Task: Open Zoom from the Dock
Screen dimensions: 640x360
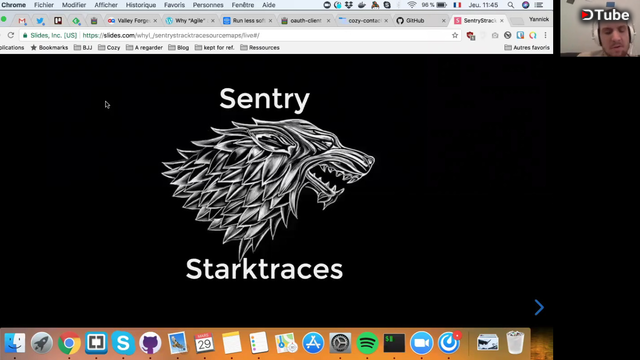Action: coord(422,342)
